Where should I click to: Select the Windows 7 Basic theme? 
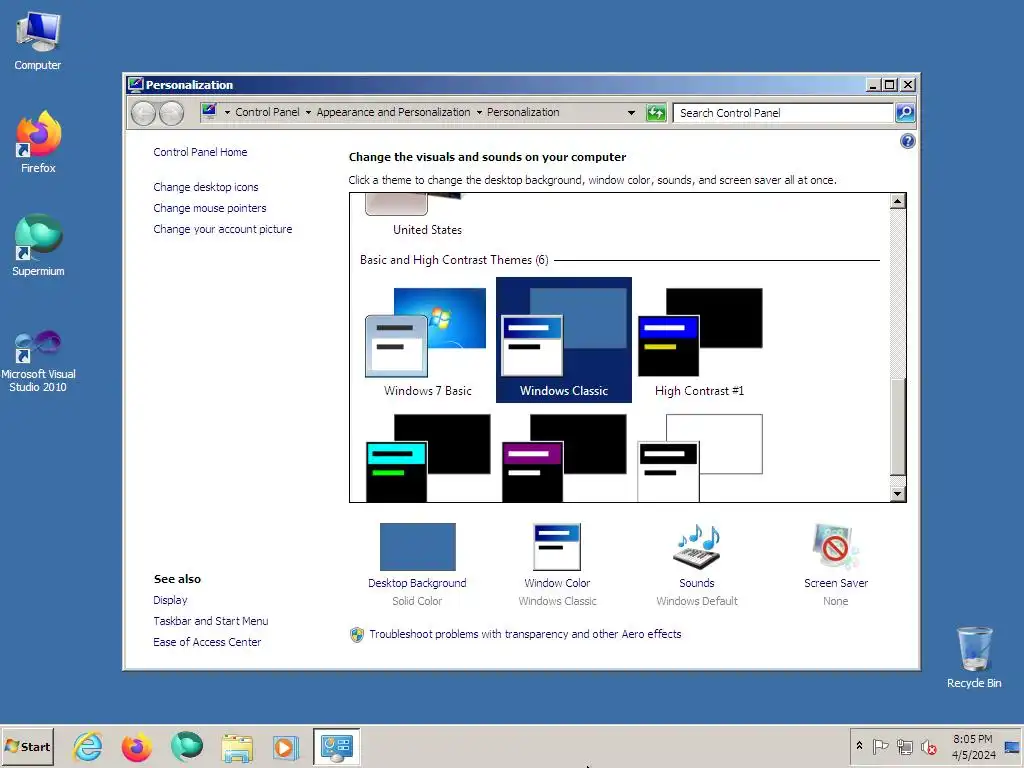coord(428,341)
